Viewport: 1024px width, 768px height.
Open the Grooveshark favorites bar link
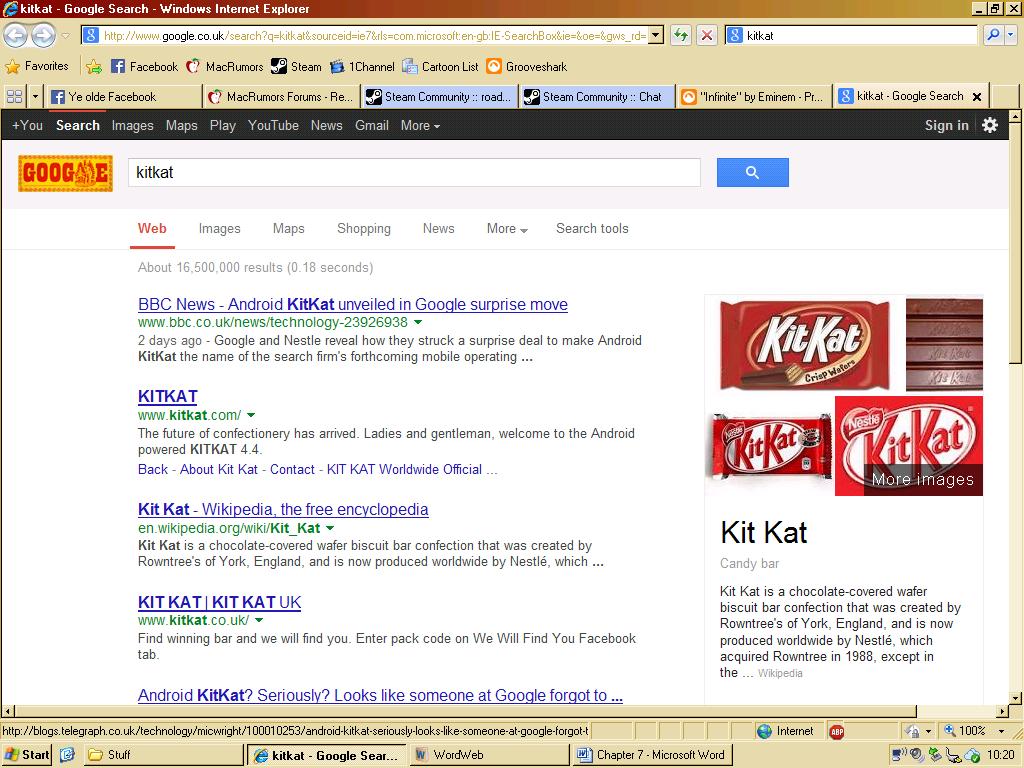(x=527, y=67)
